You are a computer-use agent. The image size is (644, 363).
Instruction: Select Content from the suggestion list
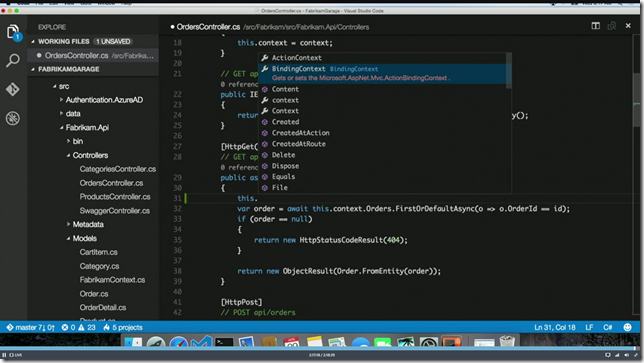382,89
